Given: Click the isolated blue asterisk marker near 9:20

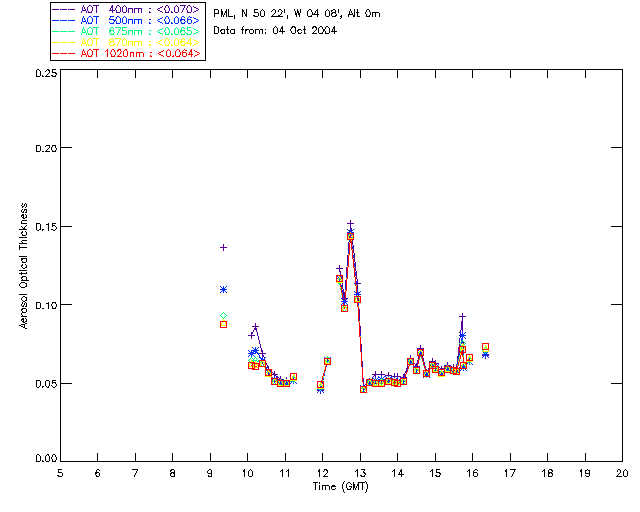Looking at the screenshot, I should 223,289.
